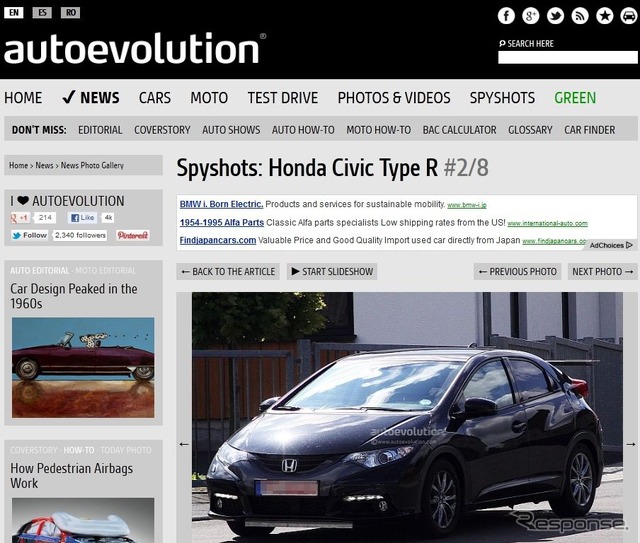Open the TEST DRIVE menu
Screen dimensions: 640x543
point(283,98)
